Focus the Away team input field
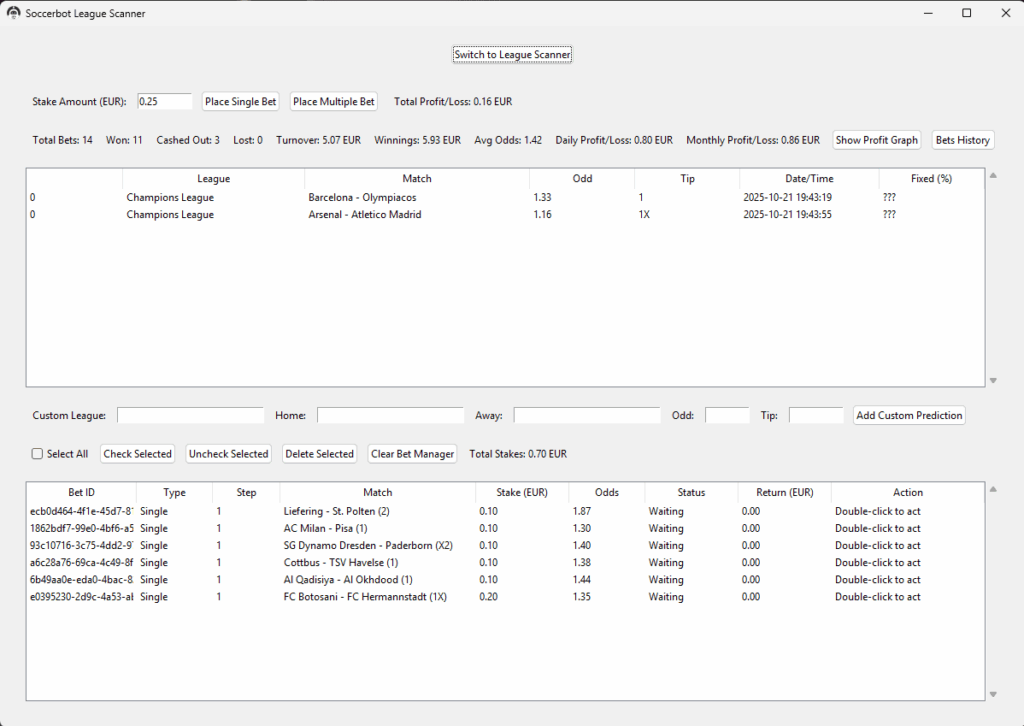This screenshot has height=726, width=1024. pyautogui.click(x=587, y=415)
